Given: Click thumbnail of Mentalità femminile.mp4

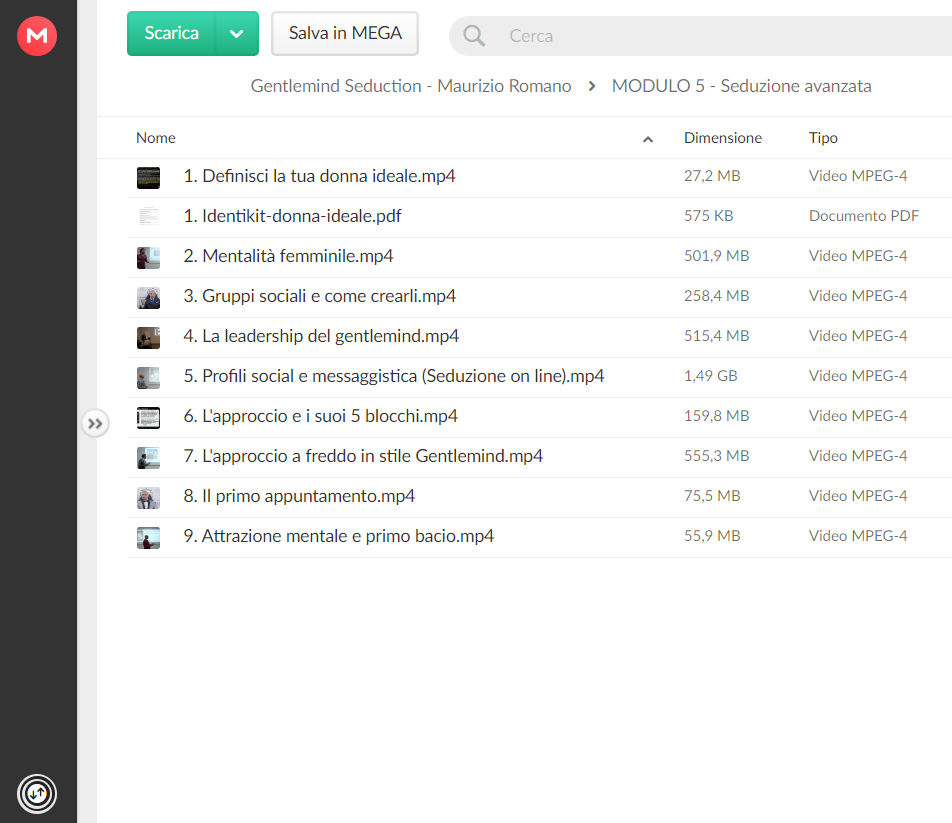Looking at the screenshot, I should (x=148, y=258).
